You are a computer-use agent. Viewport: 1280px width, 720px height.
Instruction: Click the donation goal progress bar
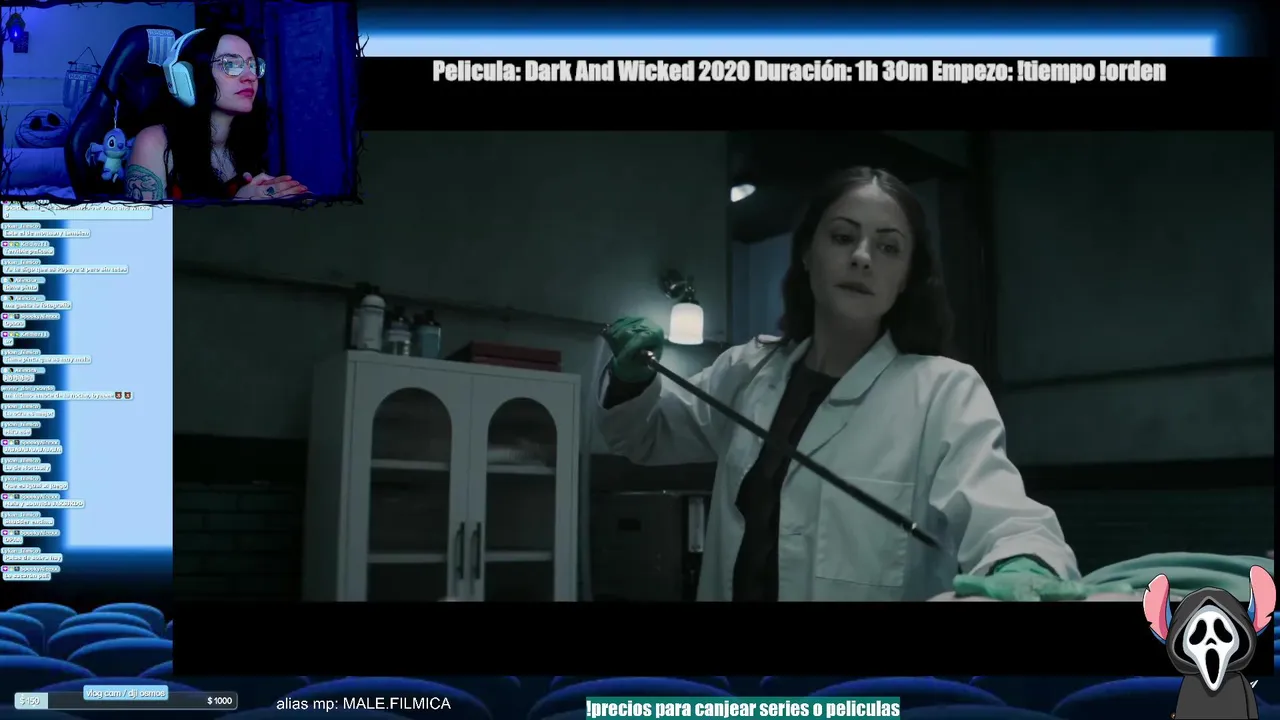click(x=126, y=700)
